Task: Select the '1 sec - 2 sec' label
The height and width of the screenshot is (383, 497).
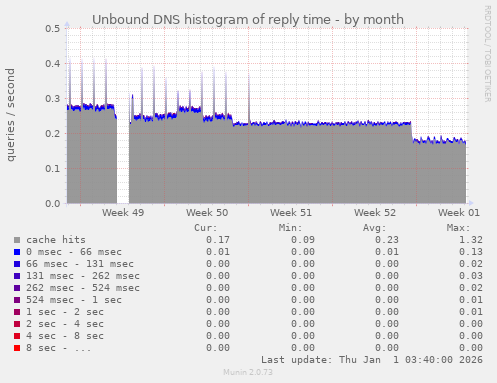Action: click(65, 312)
